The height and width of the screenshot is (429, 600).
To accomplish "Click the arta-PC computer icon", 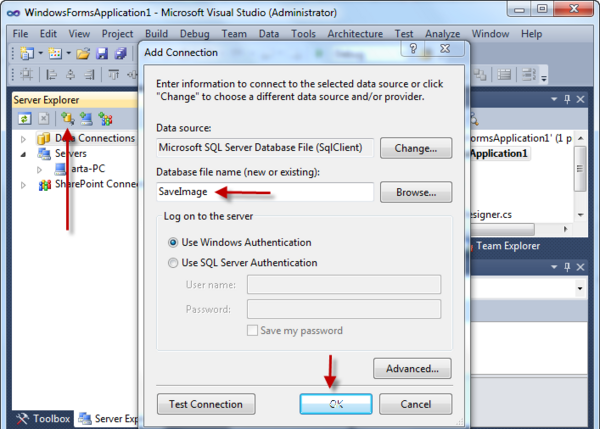I will pos(60,169).
